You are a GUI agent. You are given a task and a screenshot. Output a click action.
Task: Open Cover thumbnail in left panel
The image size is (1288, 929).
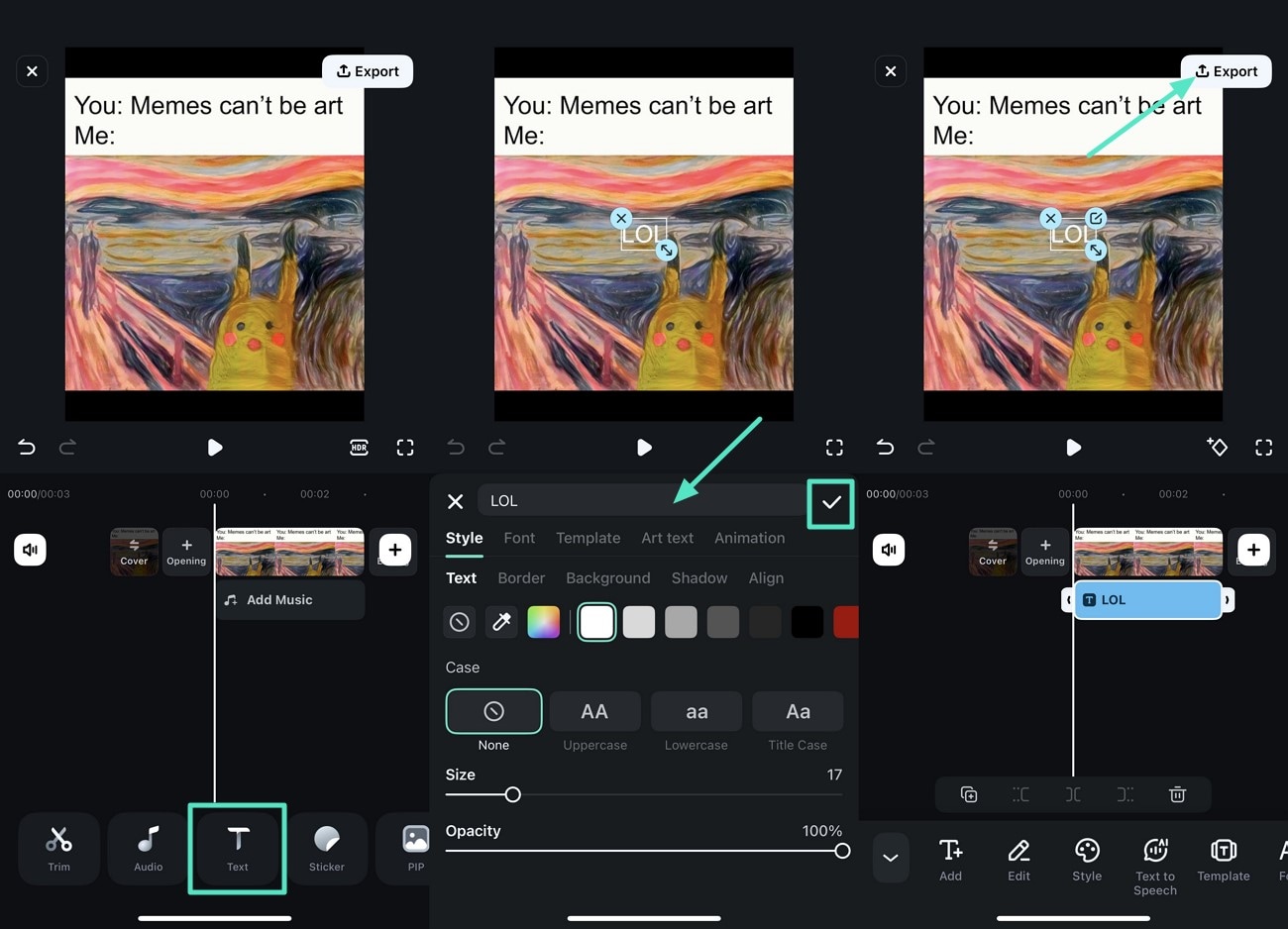(134, 552)
